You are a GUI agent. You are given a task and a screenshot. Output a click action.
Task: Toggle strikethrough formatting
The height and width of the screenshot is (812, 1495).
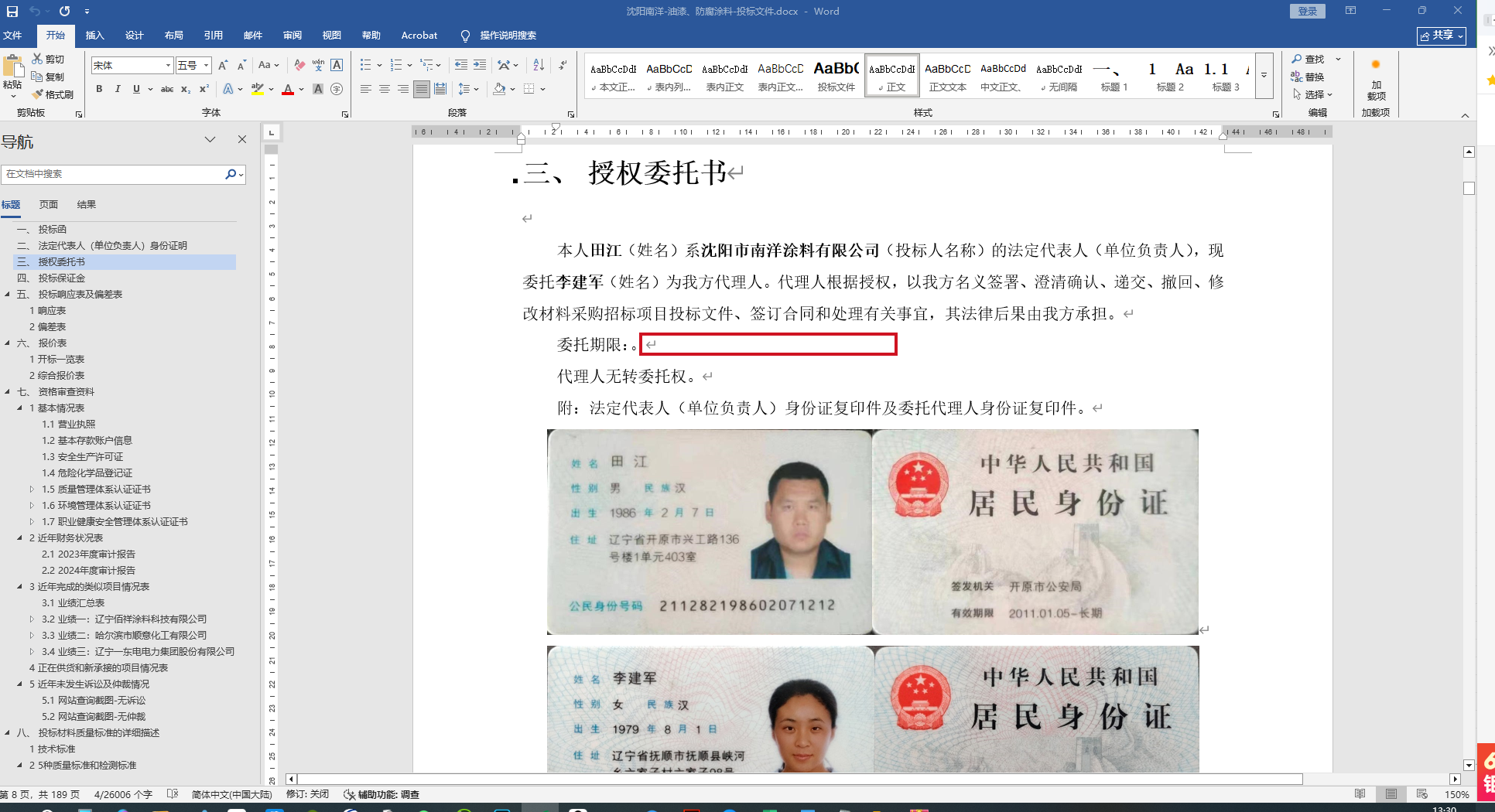click(x=167, y=89)
